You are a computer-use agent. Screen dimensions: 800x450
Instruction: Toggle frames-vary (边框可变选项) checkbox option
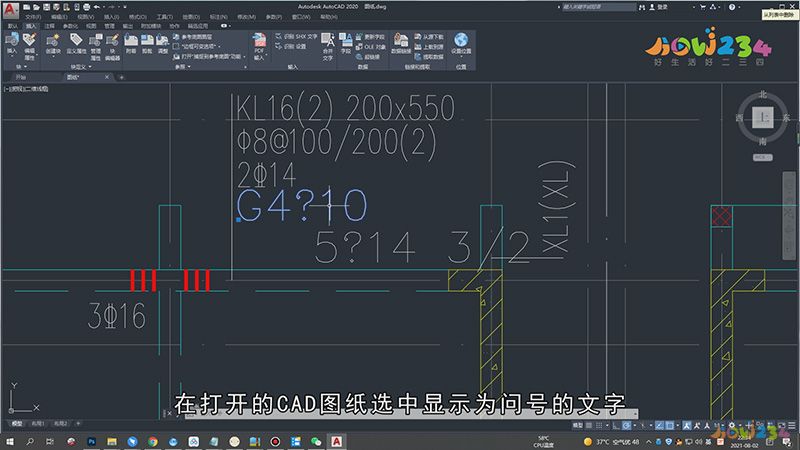coord(195,46)
